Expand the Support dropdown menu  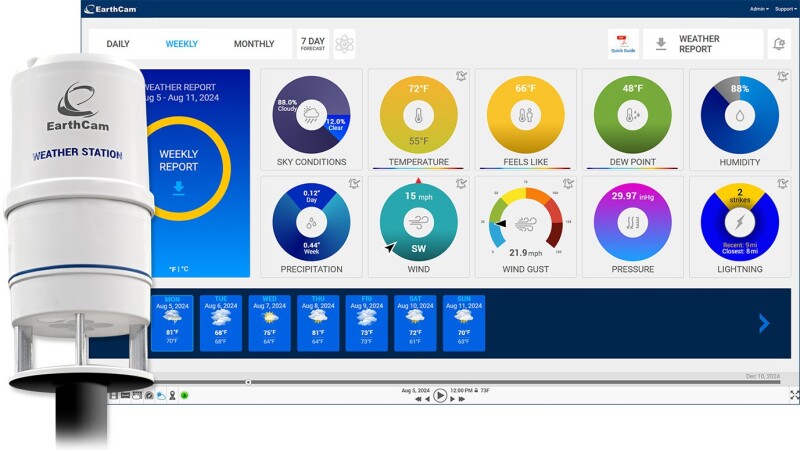[785, 9]
